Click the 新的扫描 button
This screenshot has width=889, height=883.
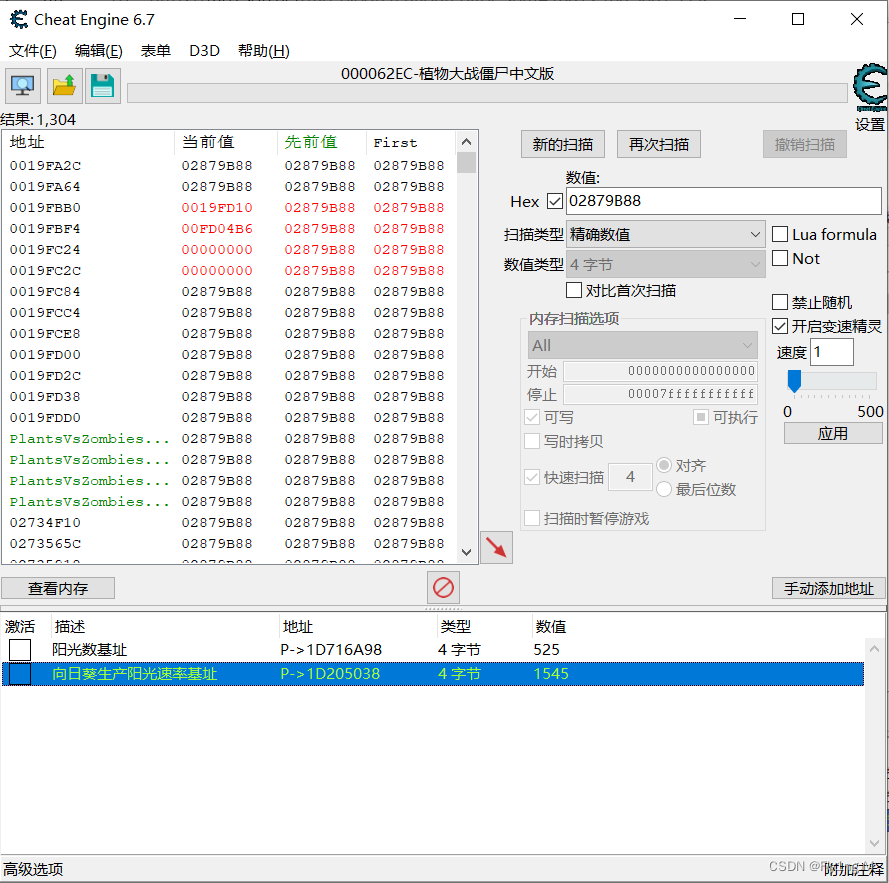562,145
